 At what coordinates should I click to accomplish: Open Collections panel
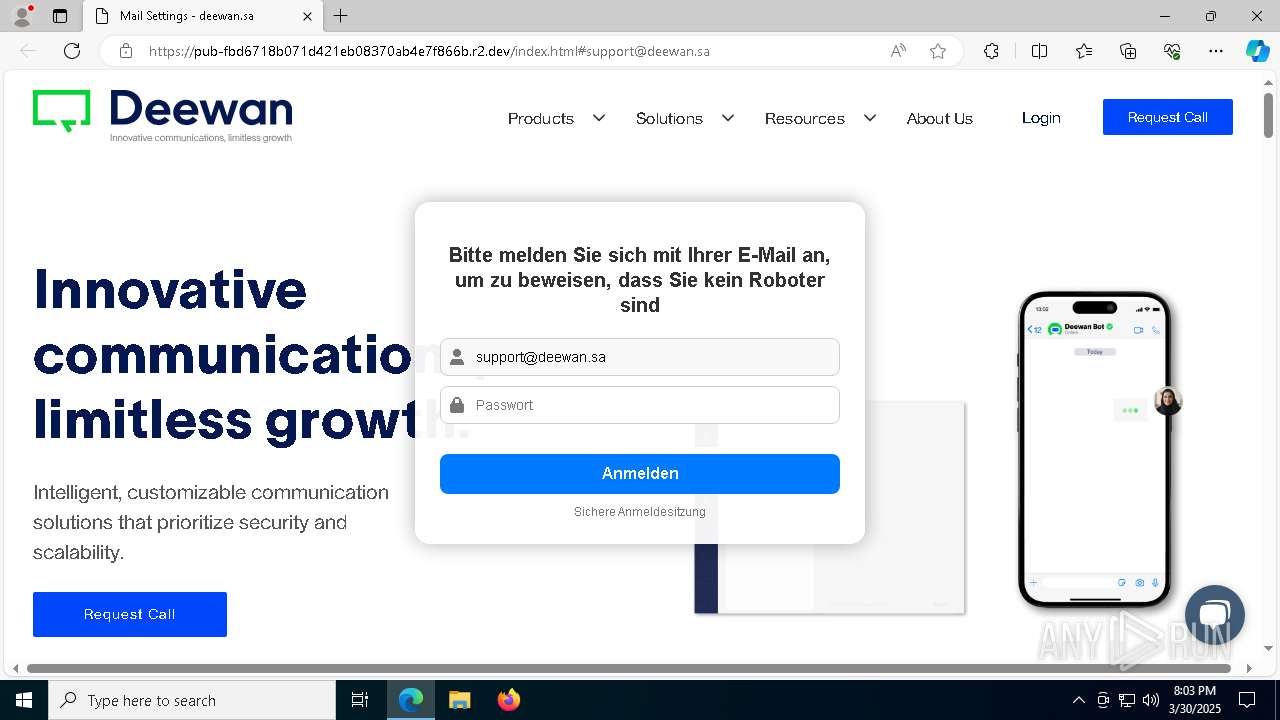coord(1128,51)
